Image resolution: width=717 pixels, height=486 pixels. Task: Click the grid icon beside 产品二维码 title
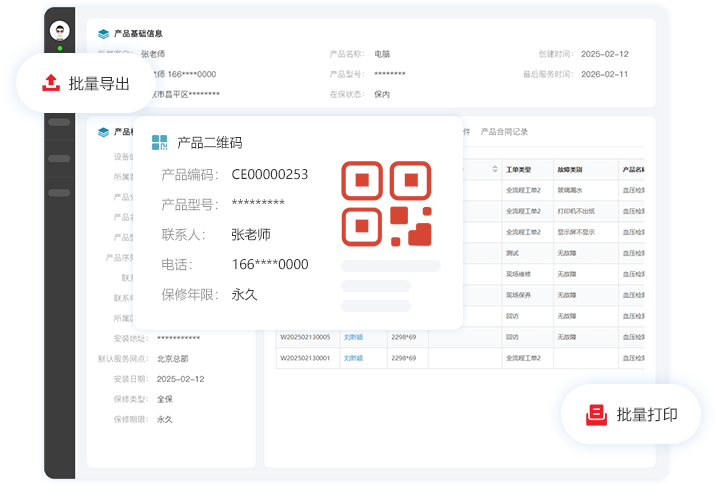[x=160, y=143]
